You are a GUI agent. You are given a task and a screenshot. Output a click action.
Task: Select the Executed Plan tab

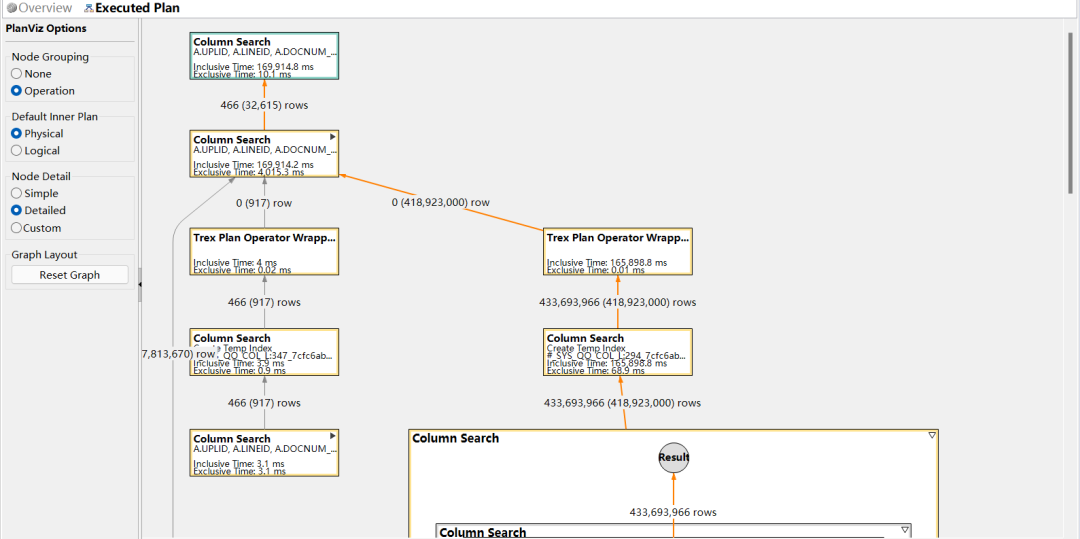131,8
